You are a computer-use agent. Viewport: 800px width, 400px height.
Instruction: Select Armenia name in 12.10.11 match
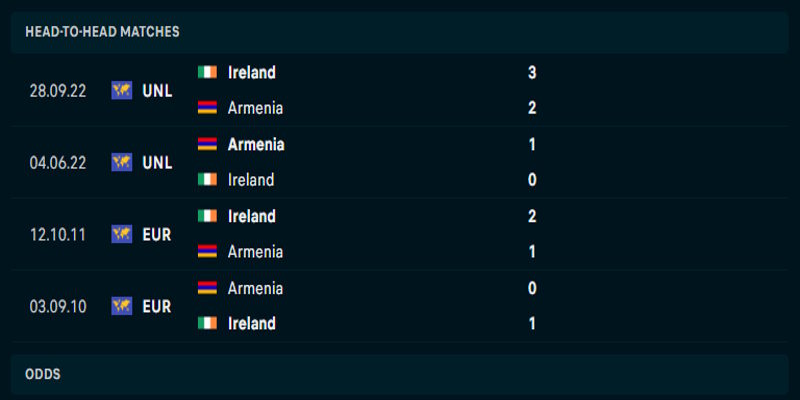point(255,252)
